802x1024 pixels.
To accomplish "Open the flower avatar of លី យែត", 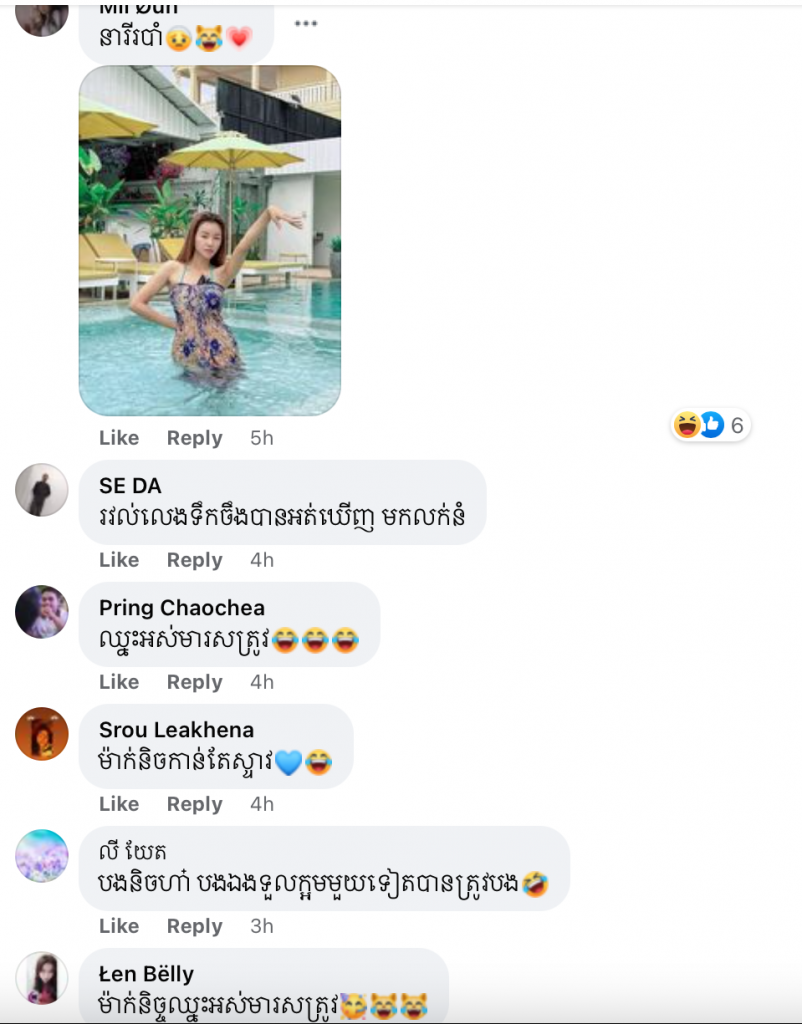I will pyautogui.click(x=42, y=856).
